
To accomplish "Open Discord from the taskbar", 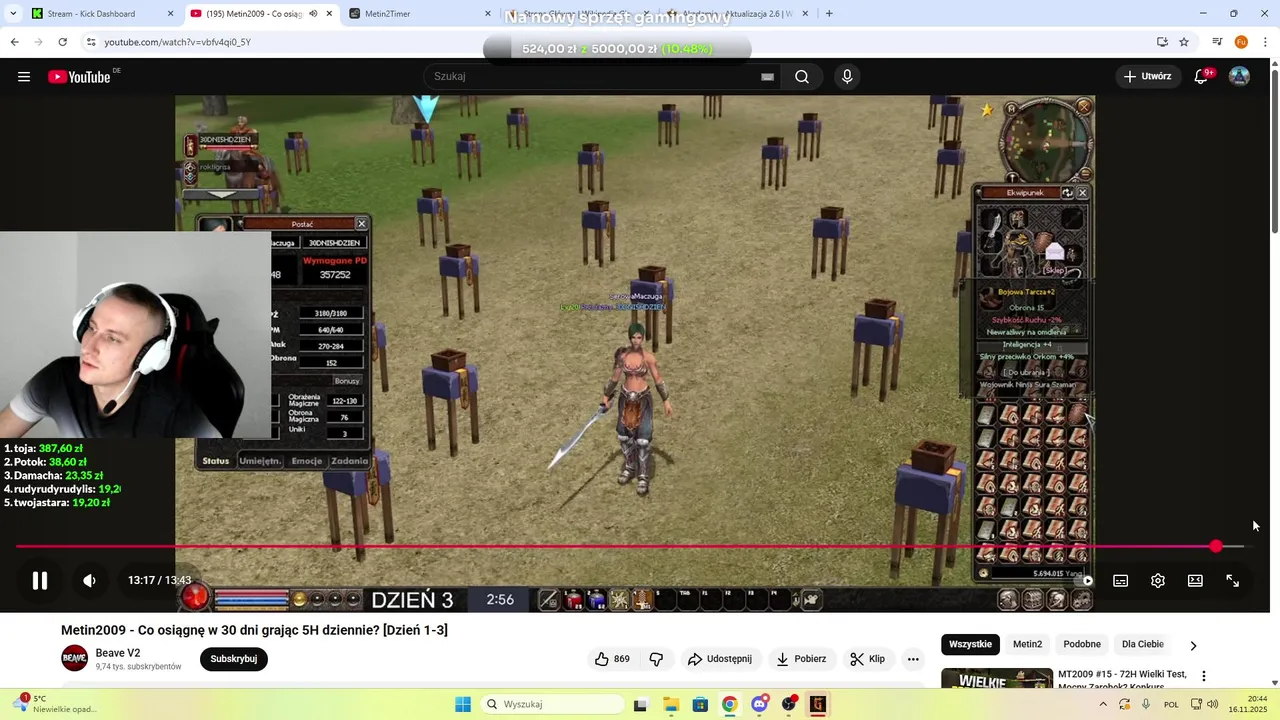I will click(759, 705).
